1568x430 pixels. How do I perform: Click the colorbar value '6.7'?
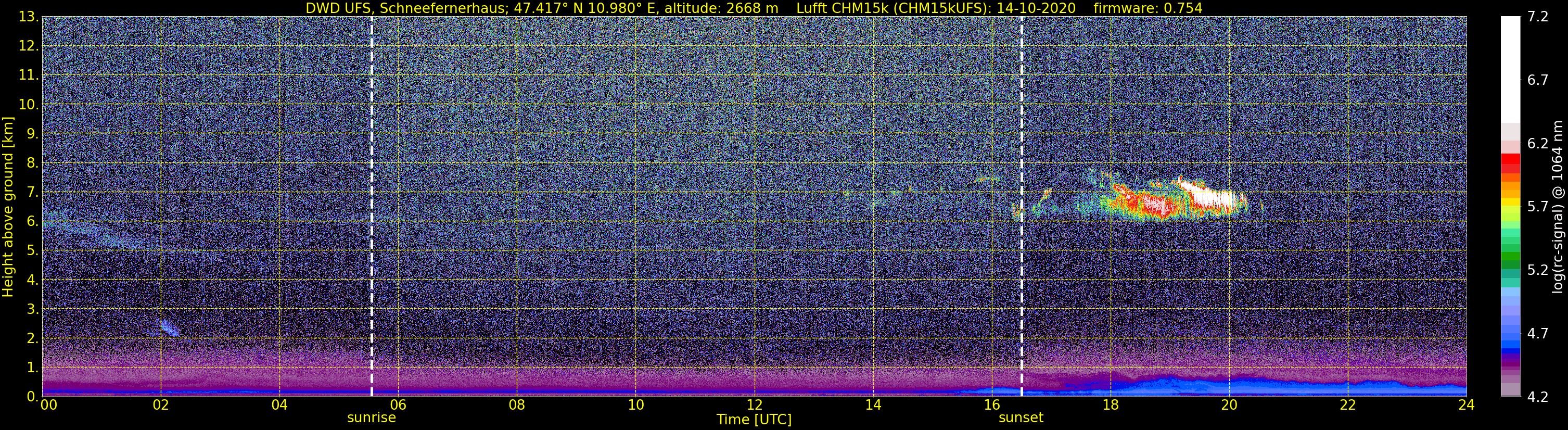tap(1538, 80)
